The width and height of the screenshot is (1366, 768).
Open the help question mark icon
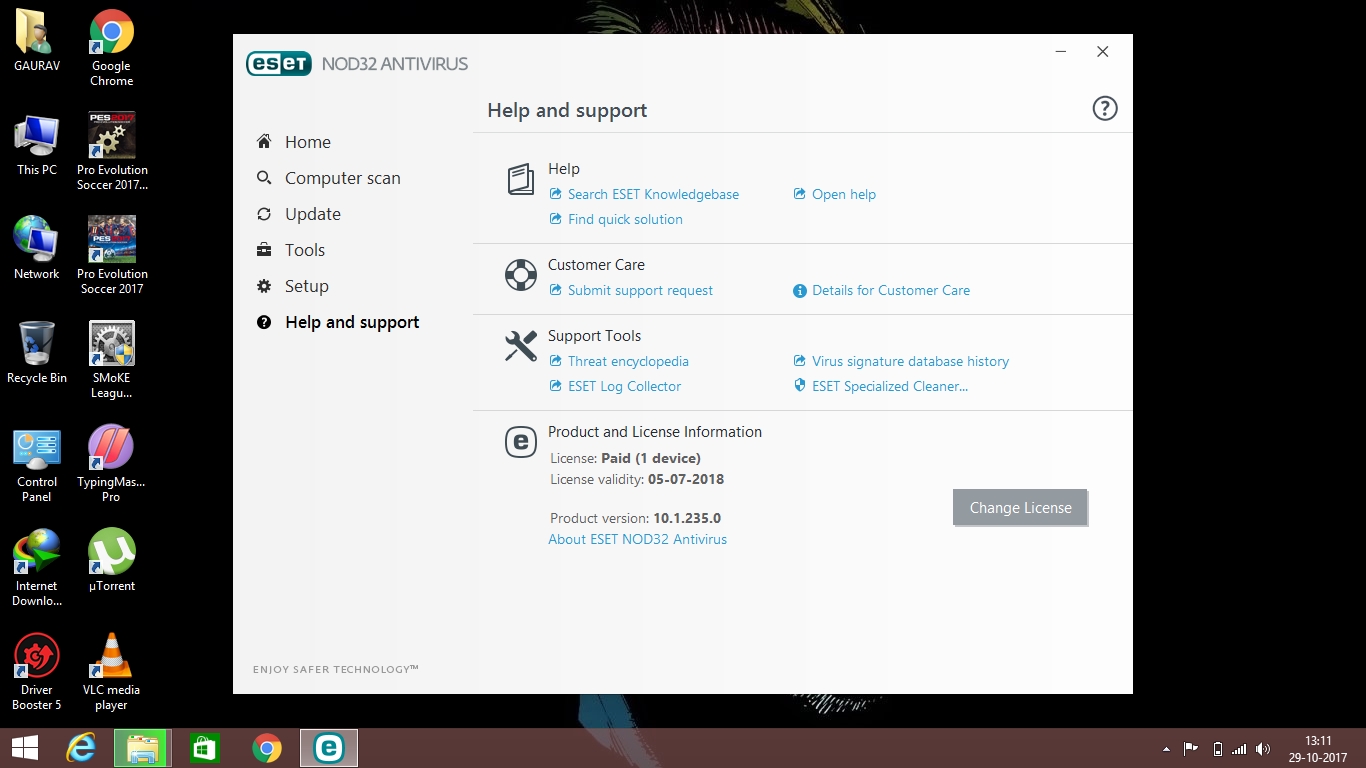1104,109
